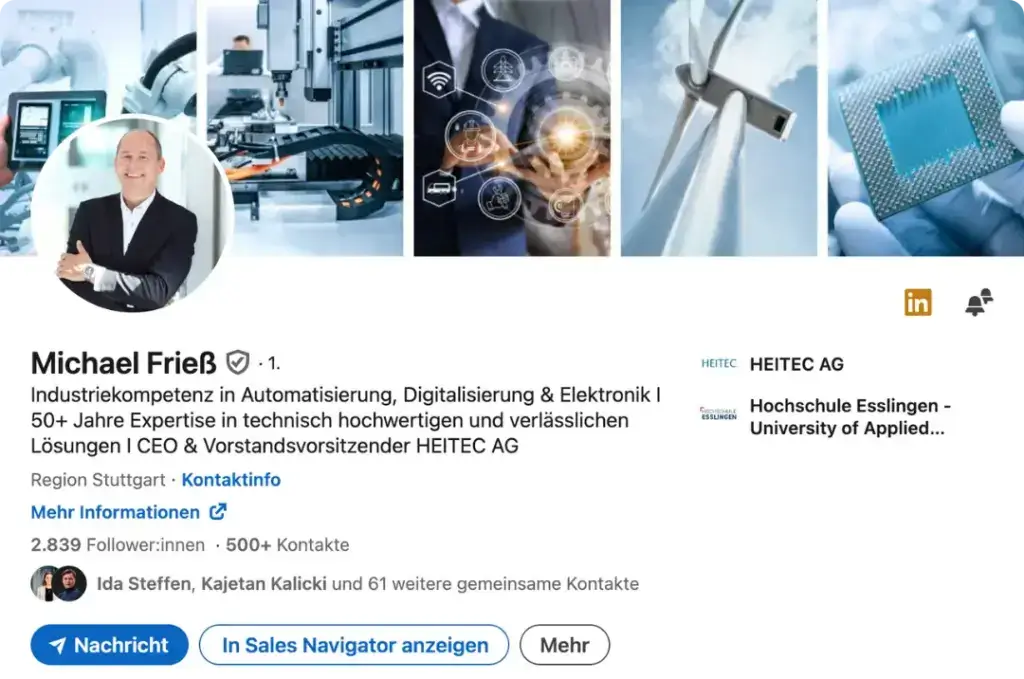The image size is (1024, 679).
Task: Click the paper plane icon on Nachricht
Action: (57, 646)
